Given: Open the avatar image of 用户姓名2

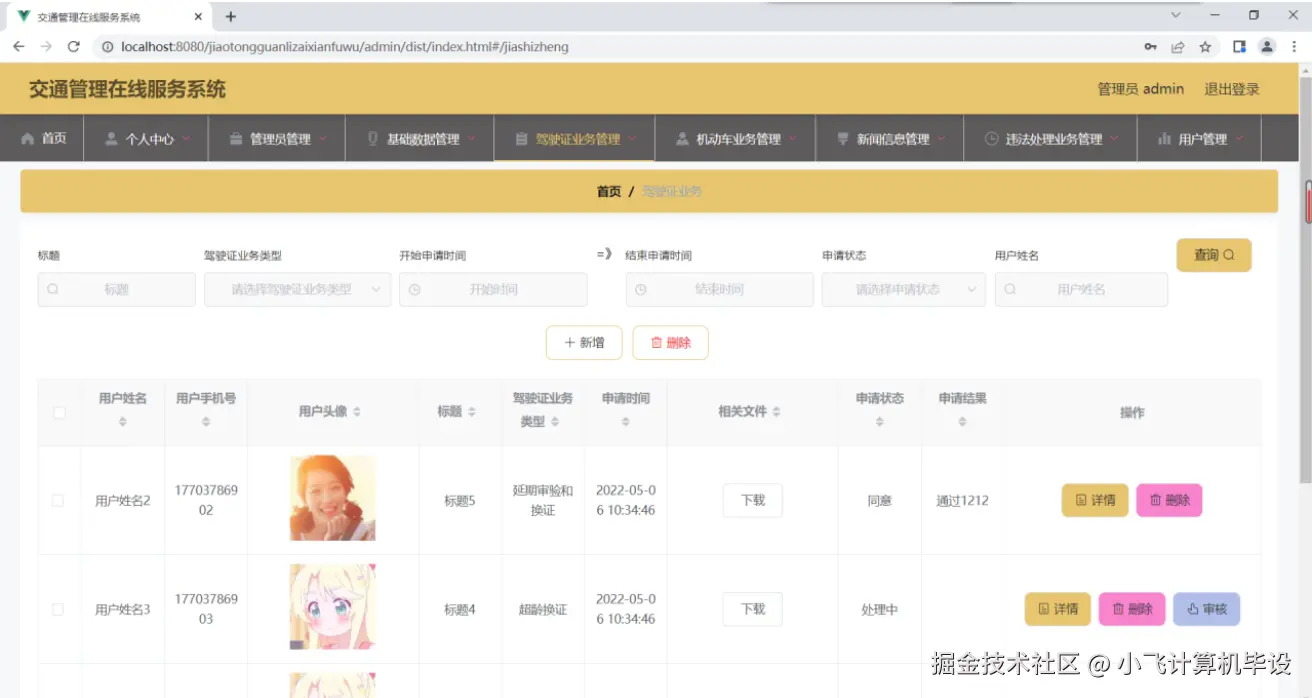Looking at the screenshot, I should tap(333, 498).
